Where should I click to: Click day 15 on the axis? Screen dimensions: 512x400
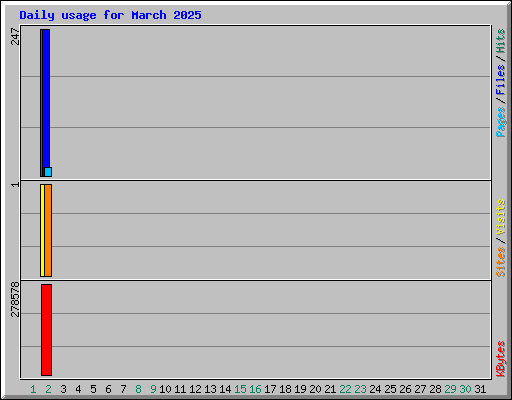coord(240,389)
